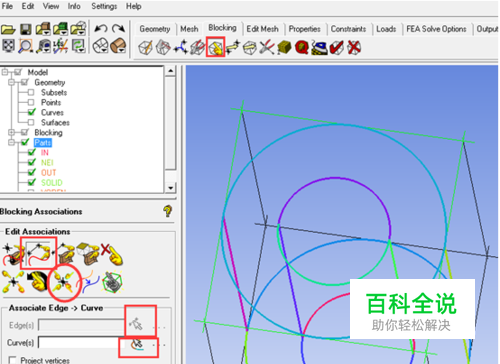Open blocking file dropdown icon
The width and height of the screenshot is (500, 364).
coord(78,29)
